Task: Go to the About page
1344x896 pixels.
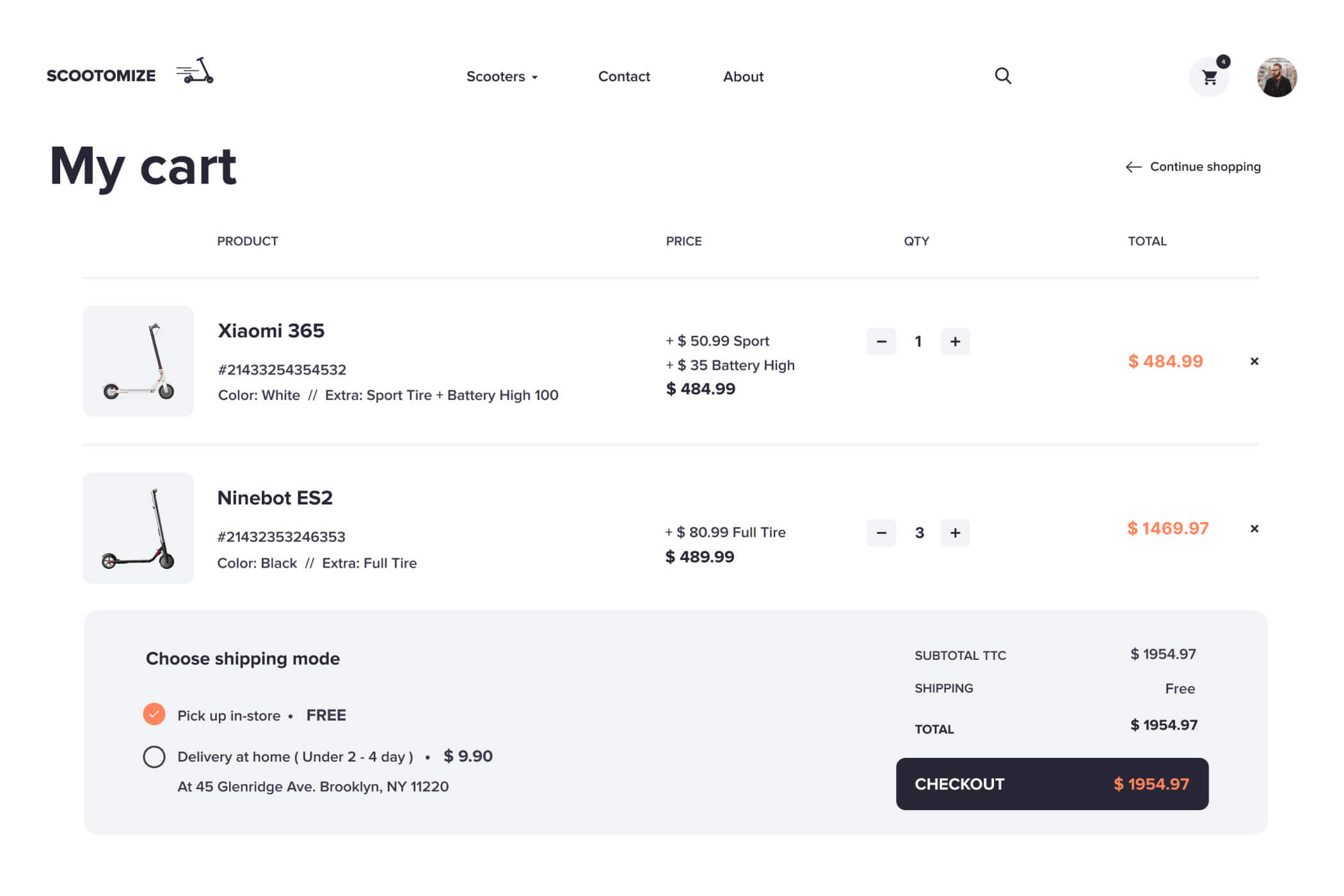Action: tap(743, 77)
